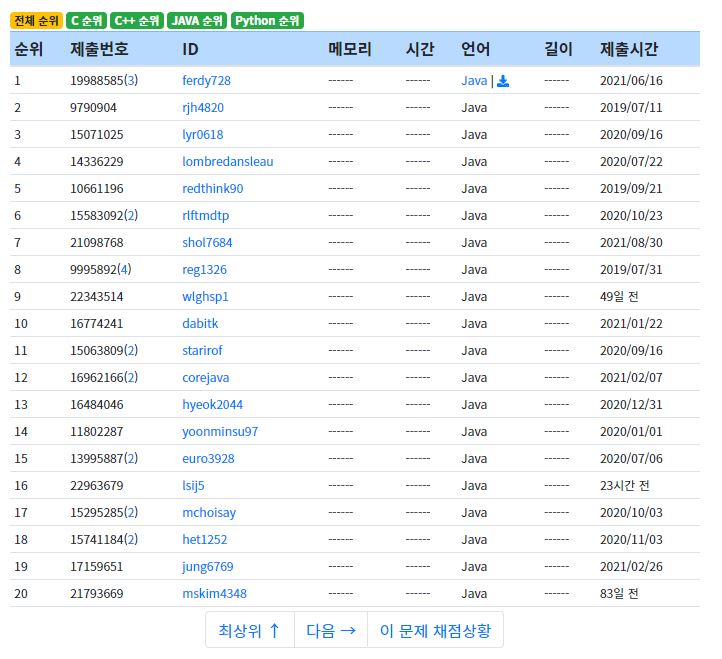Open ferdy728 user profile
The image size is (722, 659).
206,81
